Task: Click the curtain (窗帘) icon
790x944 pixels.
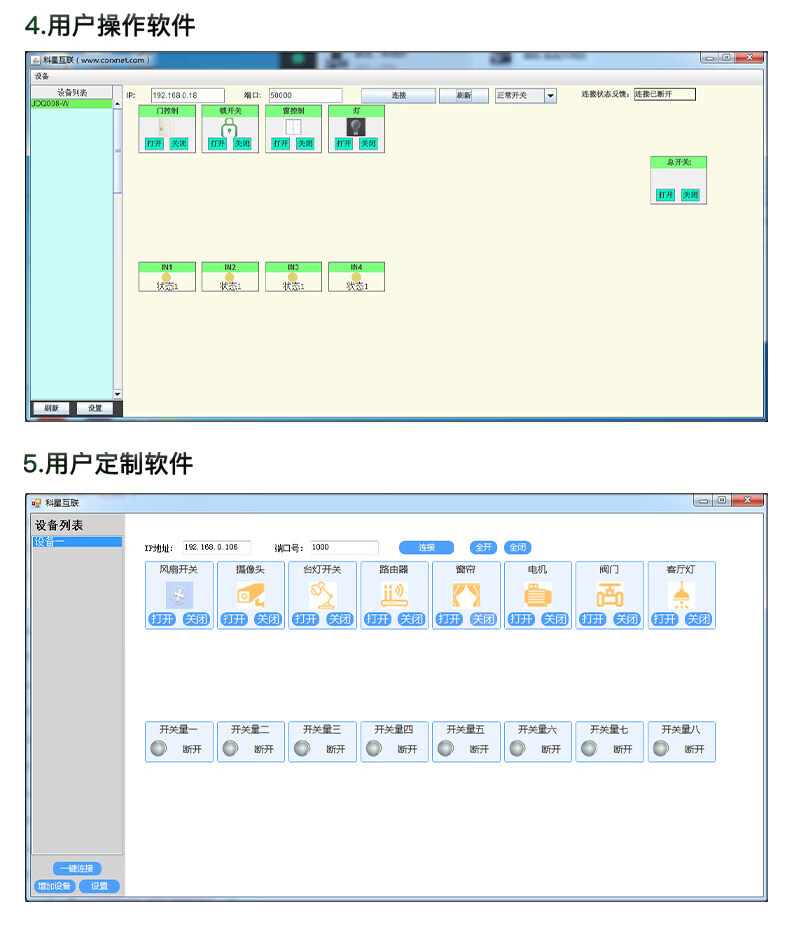Action: [x=466, y=596]
